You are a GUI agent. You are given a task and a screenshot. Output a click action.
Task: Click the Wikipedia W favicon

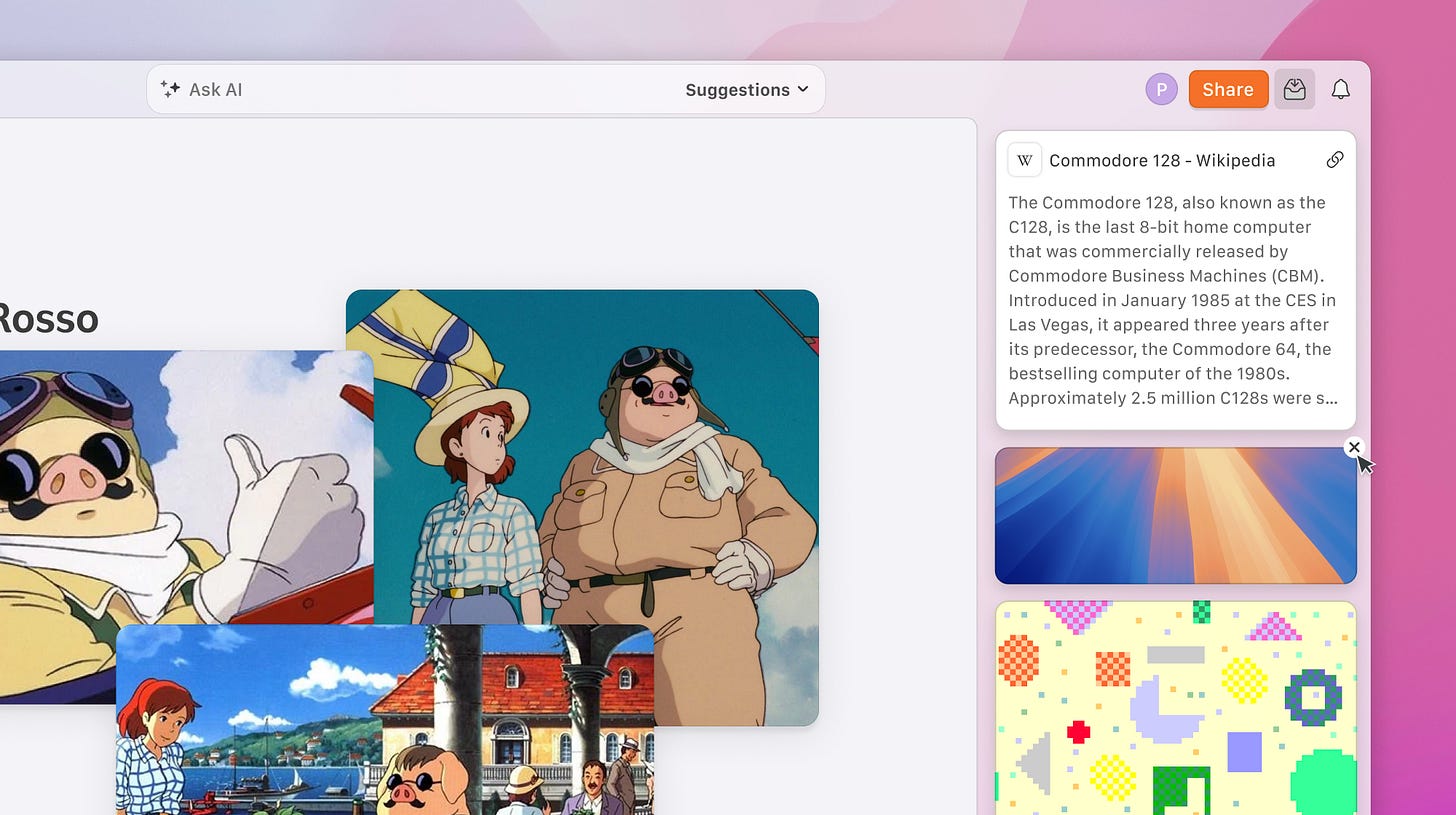(x=1025, y=160)
